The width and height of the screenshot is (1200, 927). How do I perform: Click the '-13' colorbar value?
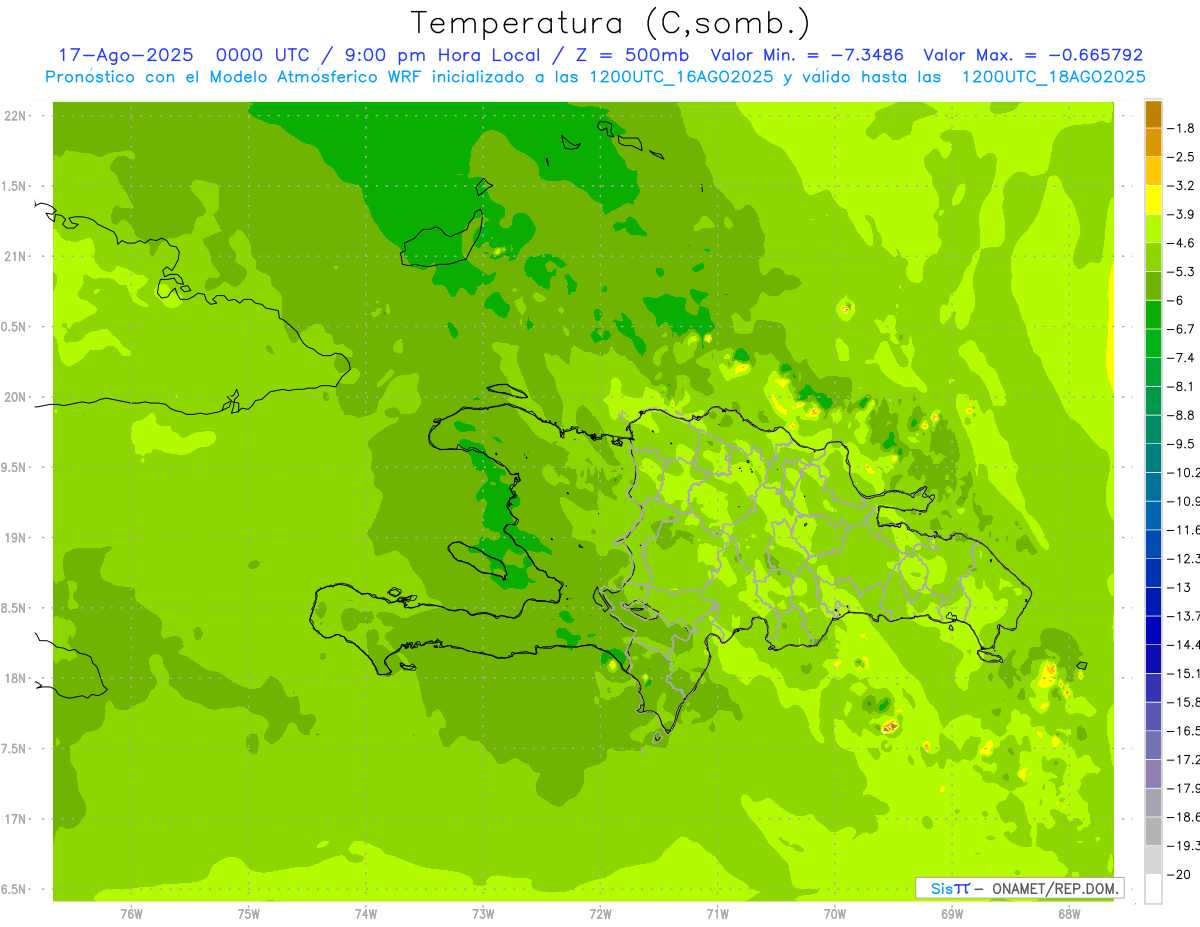coord(1178,587)
